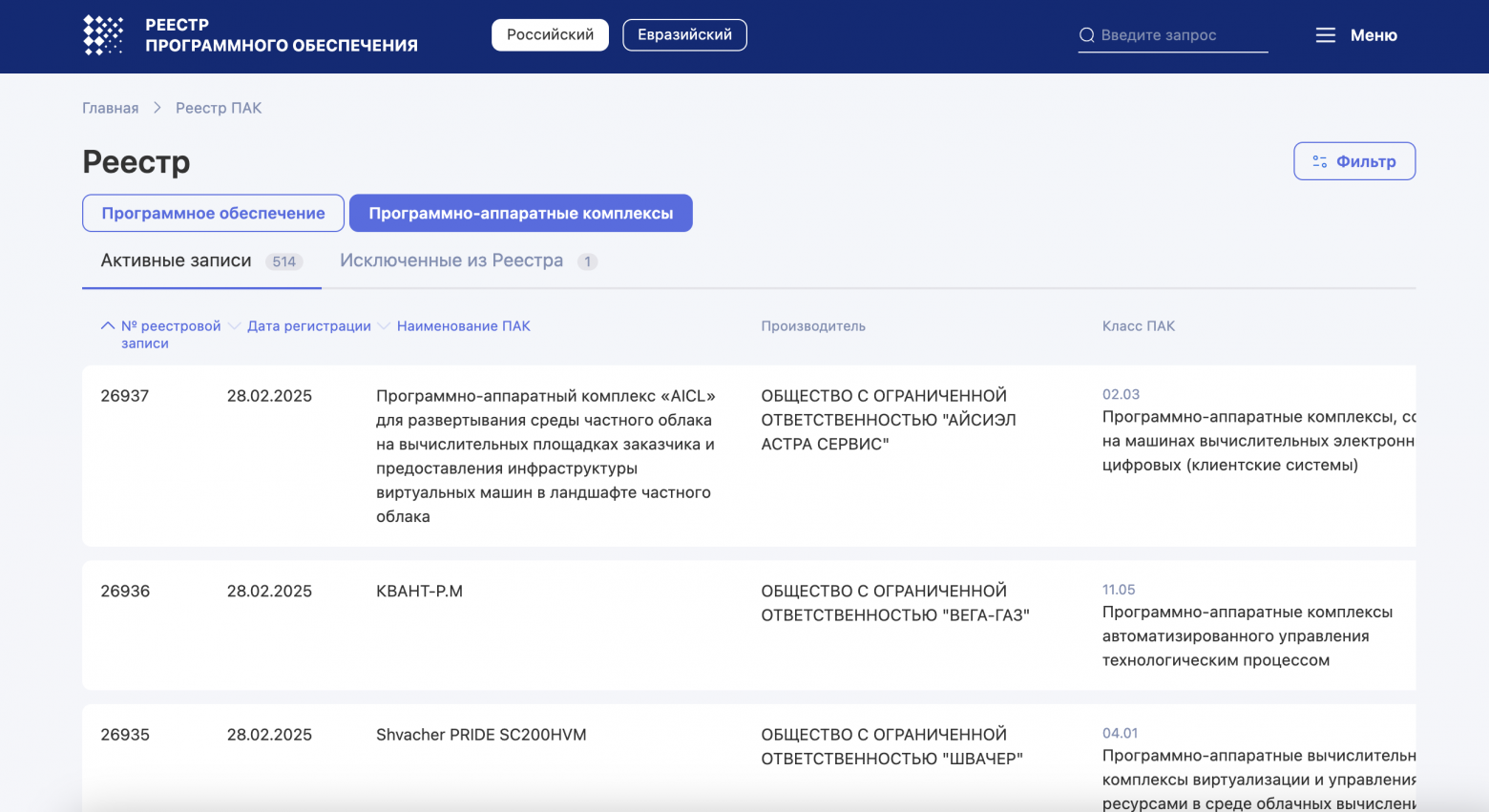Sort by Дата регистрации column chevron
This screenshot has width=1489, height=812.
click(x=234, y=325)
